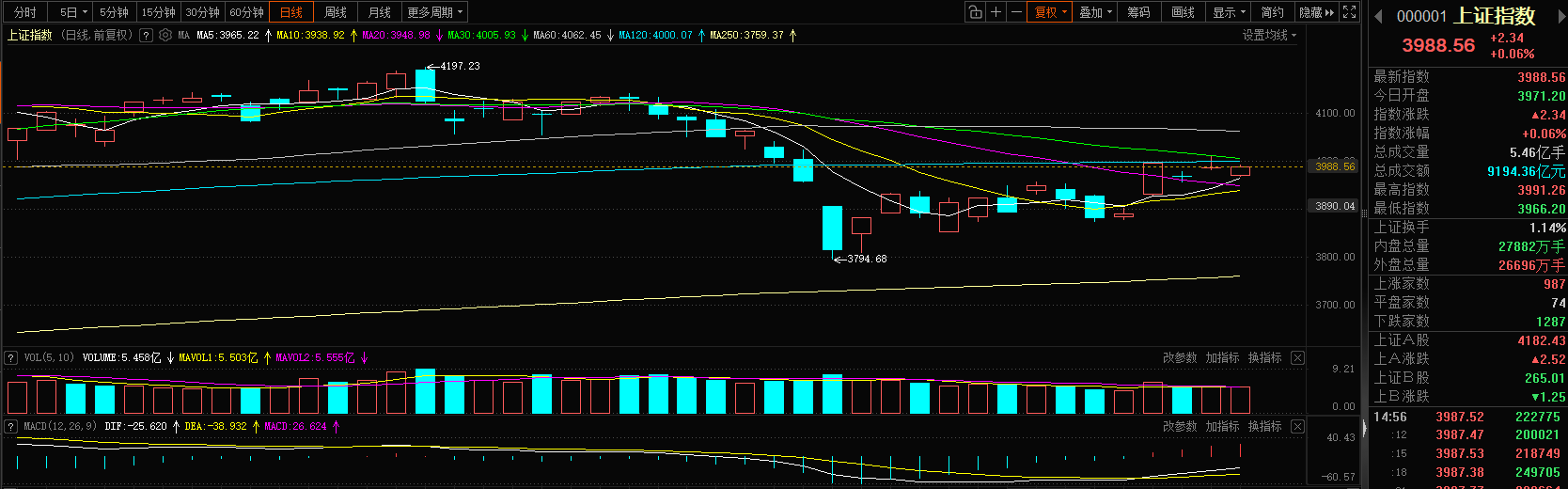Open 更多周期 dropdown
The width and height of the screenshot is (1568, 489).
[435, 12]
